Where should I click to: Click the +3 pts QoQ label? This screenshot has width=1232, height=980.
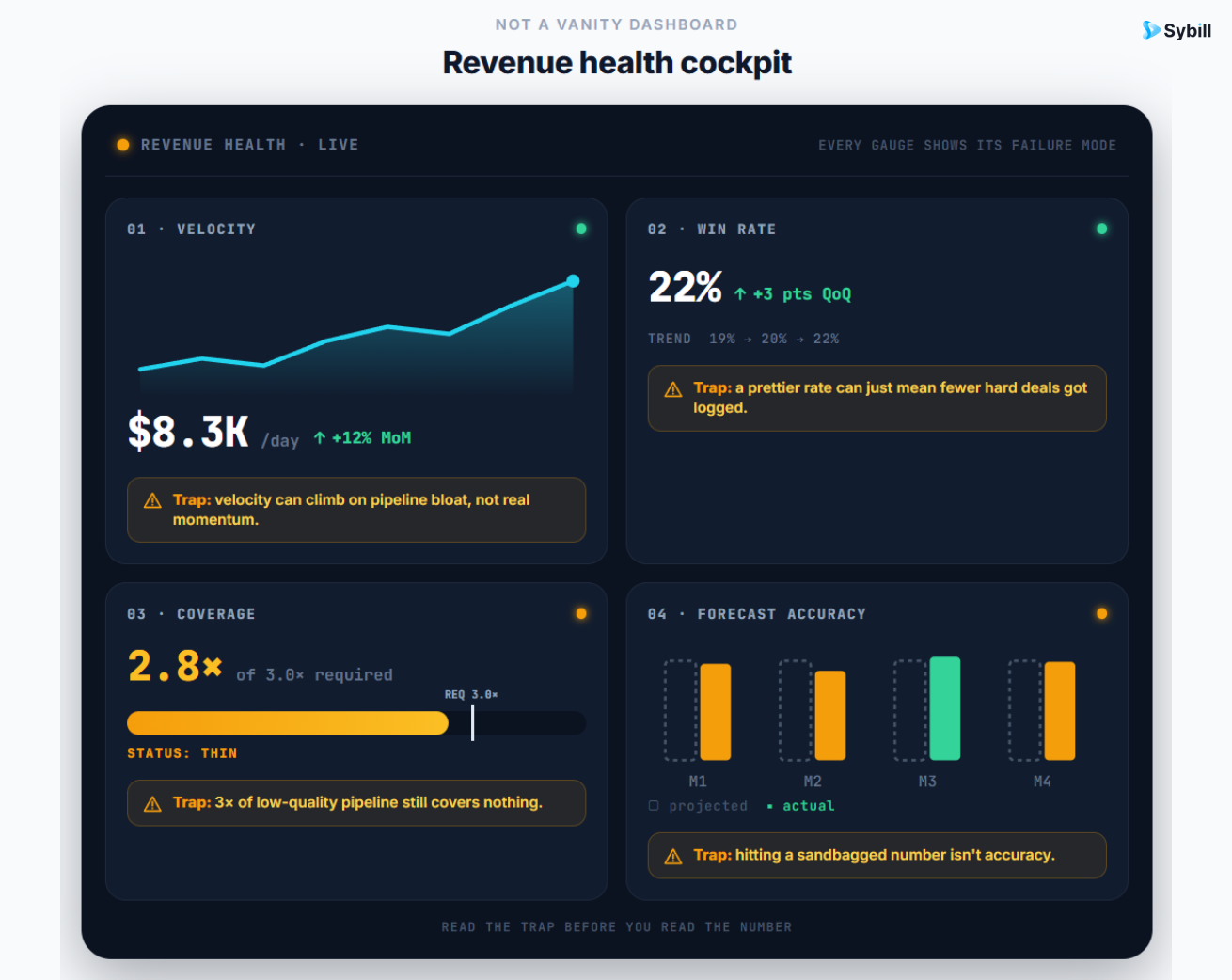coord(802,294)
